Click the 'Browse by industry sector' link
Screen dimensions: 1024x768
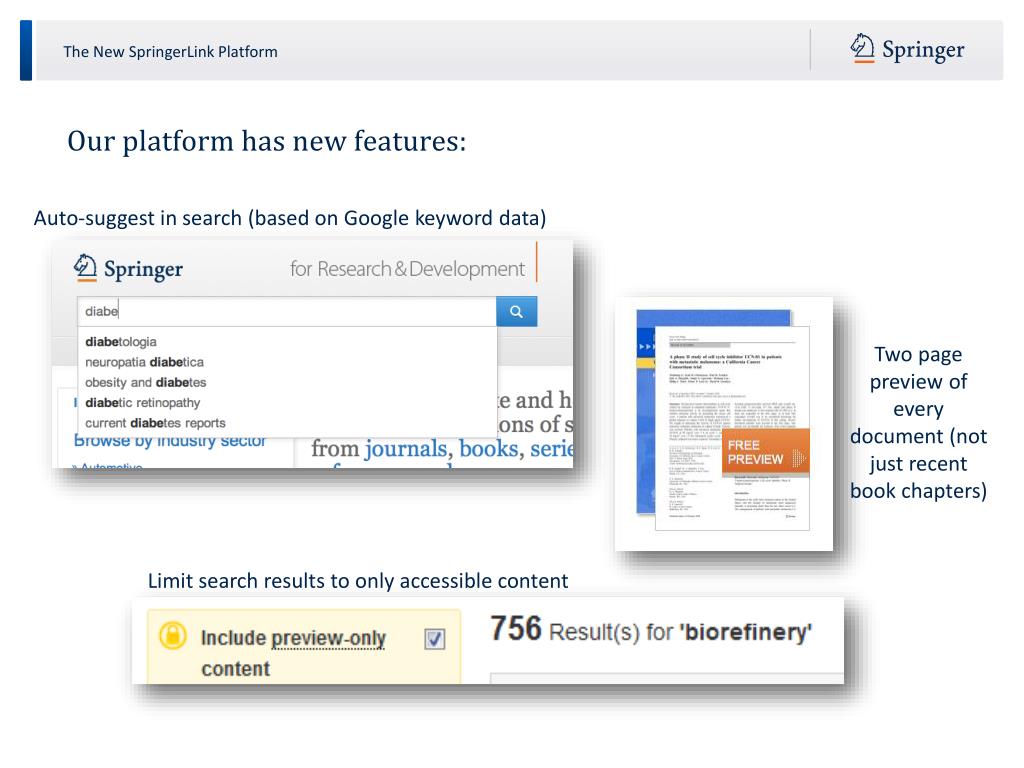pyautogui.click(x=170, y=441)
